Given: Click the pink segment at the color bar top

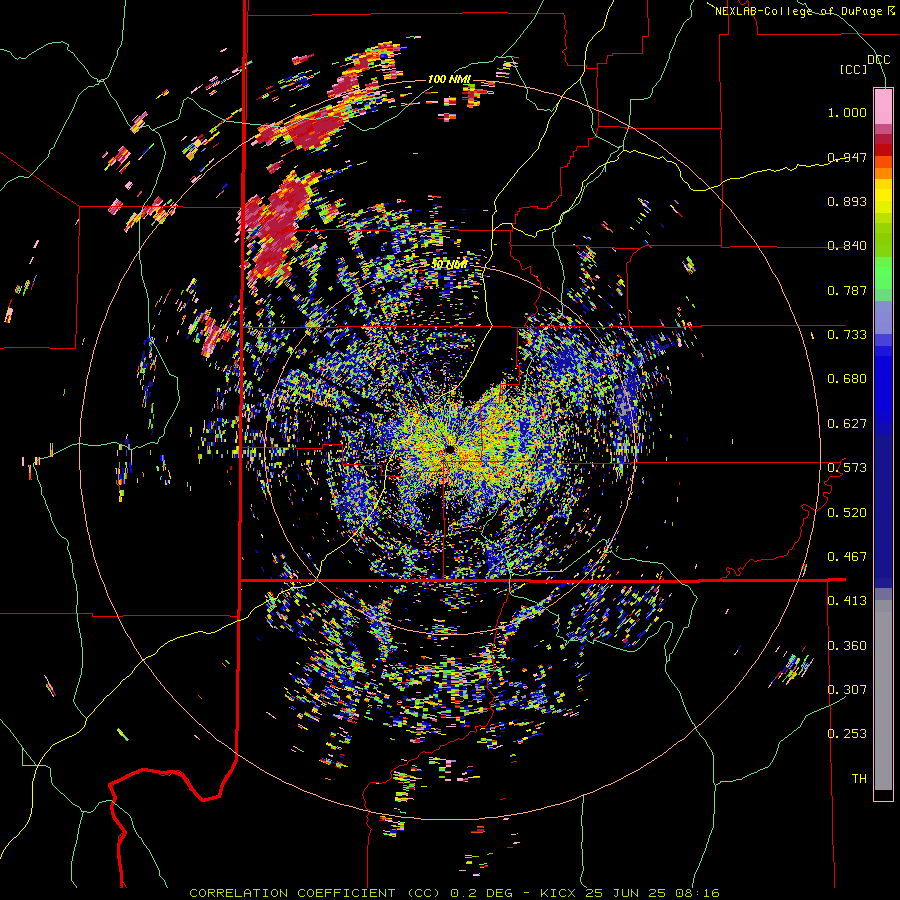Looking at the screenshot, I should click(883, 106).
